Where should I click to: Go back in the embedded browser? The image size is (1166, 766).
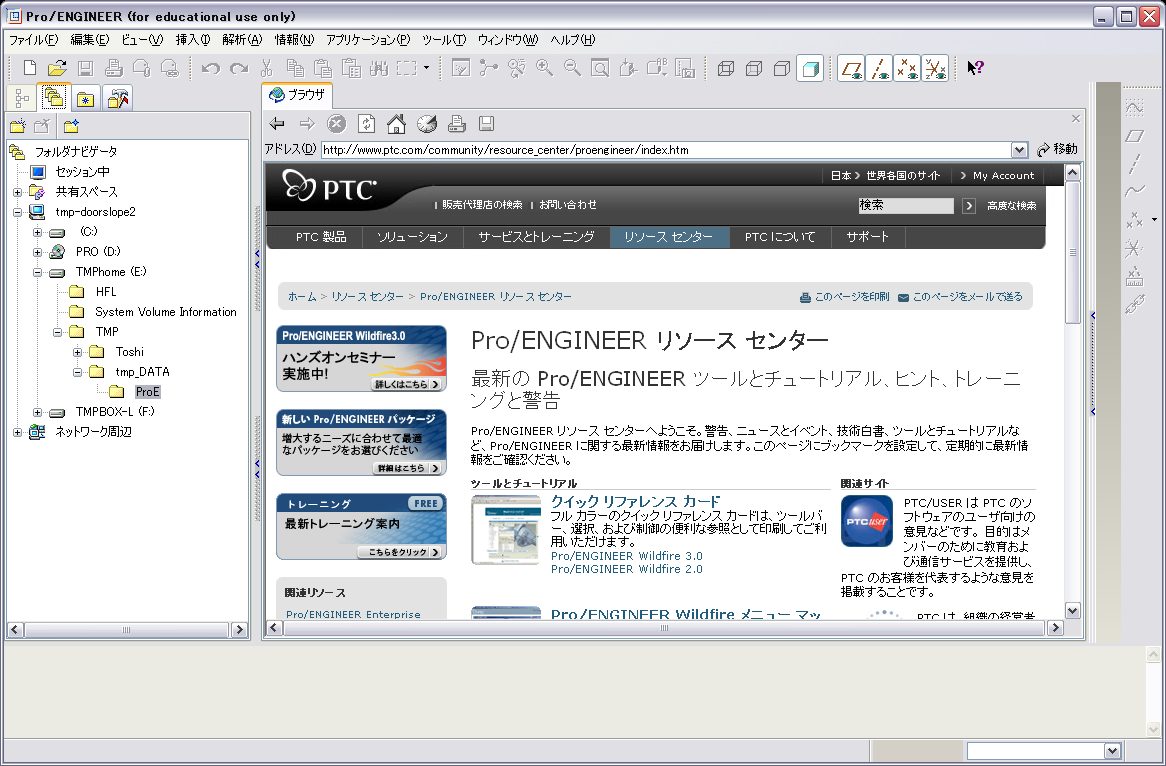tap(277, 124)
